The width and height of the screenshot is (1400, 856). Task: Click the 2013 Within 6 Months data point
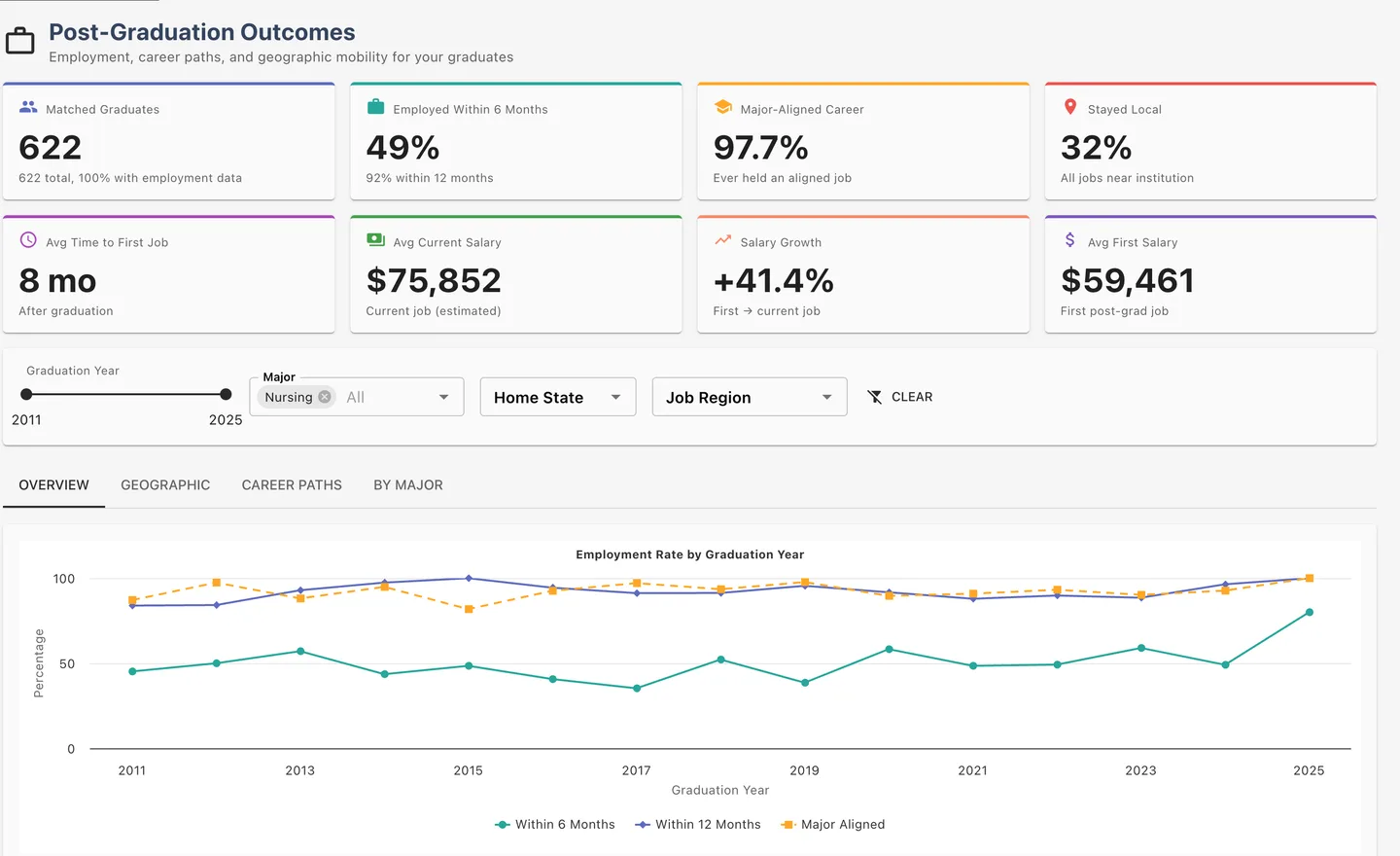click(300, 652)
